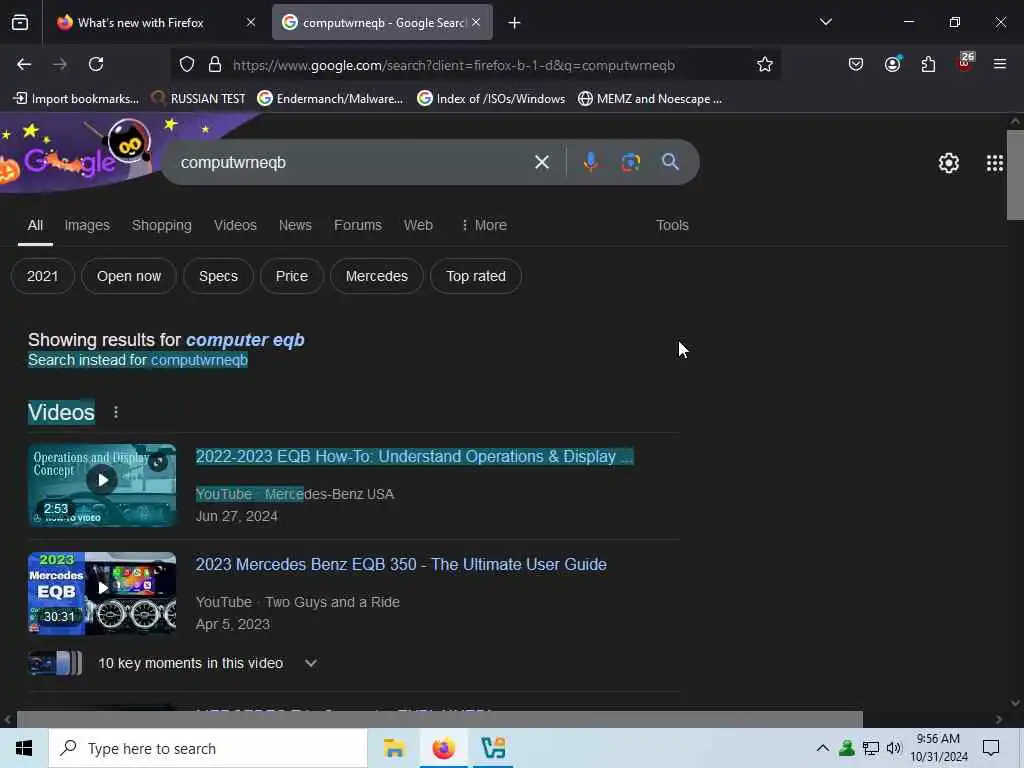Open the volume control in tray

pyautogui.click(x=893, y=748)
